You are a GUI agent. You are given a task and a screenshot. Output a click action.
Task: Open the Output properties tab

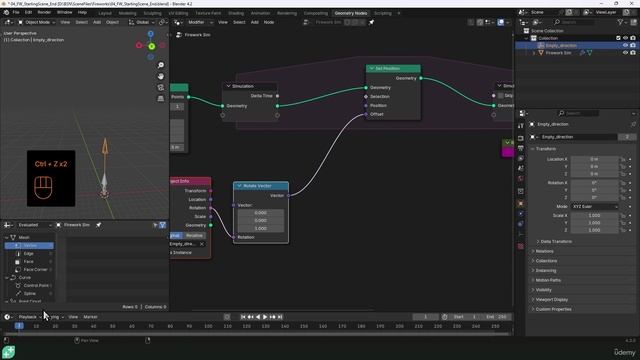[x=520, y=148]
